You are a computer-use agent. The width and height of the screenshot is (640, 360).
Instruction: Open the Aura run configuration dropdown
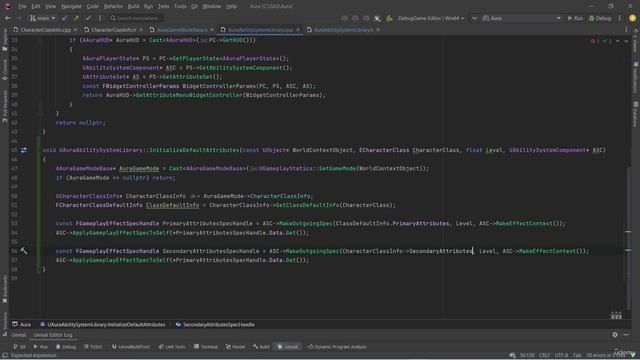coord(521,18)
